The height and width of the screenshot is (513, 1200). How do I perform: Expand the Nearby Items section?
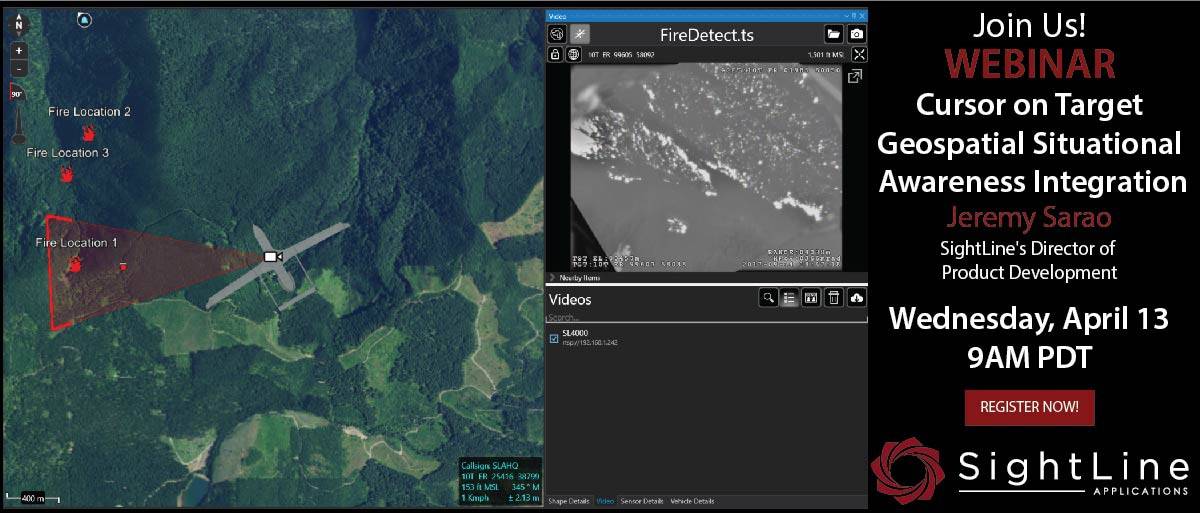[580, 277]
